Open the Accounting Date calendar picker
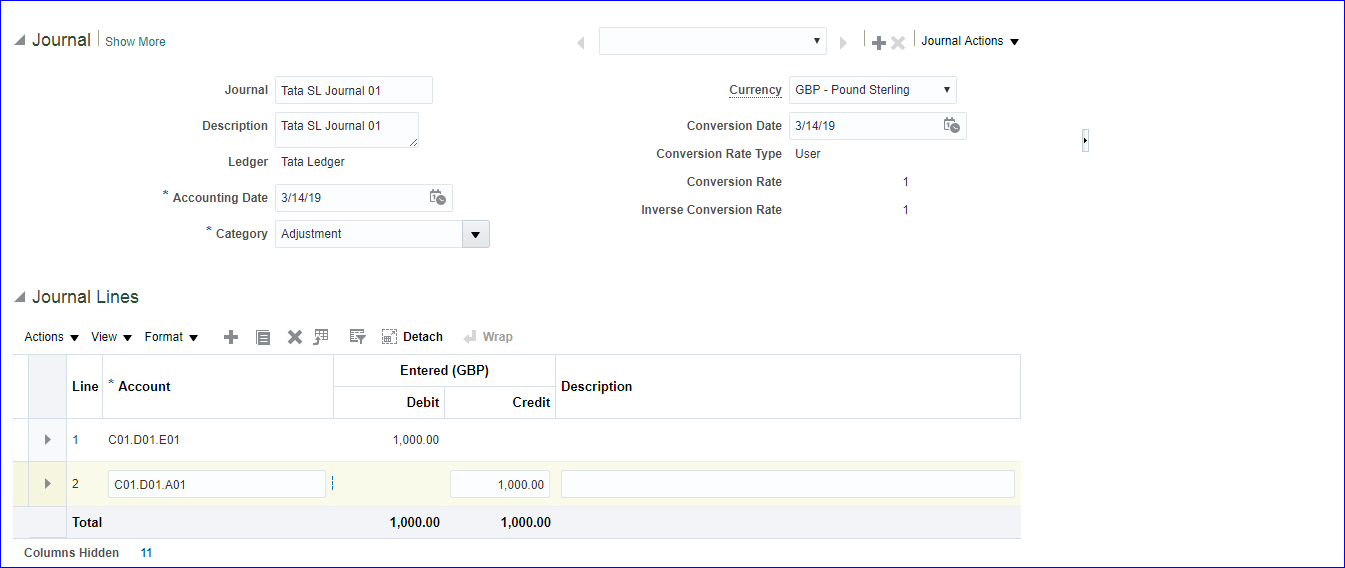 tap(438, 197)
